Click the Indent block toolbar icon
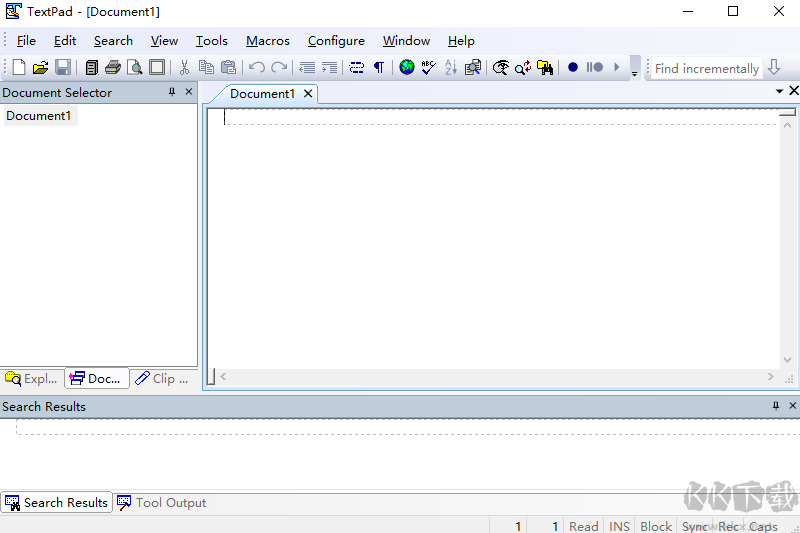 (329, 67)
